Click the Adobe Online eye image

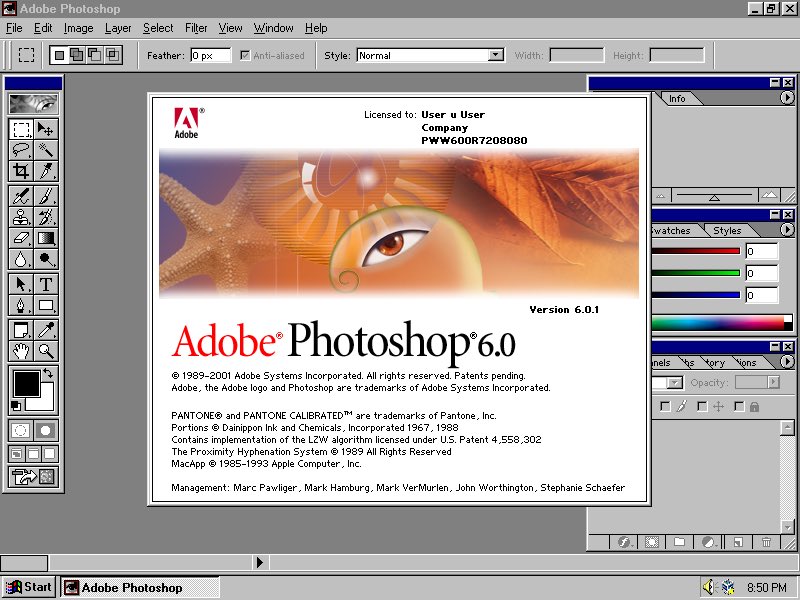point(34,104)
